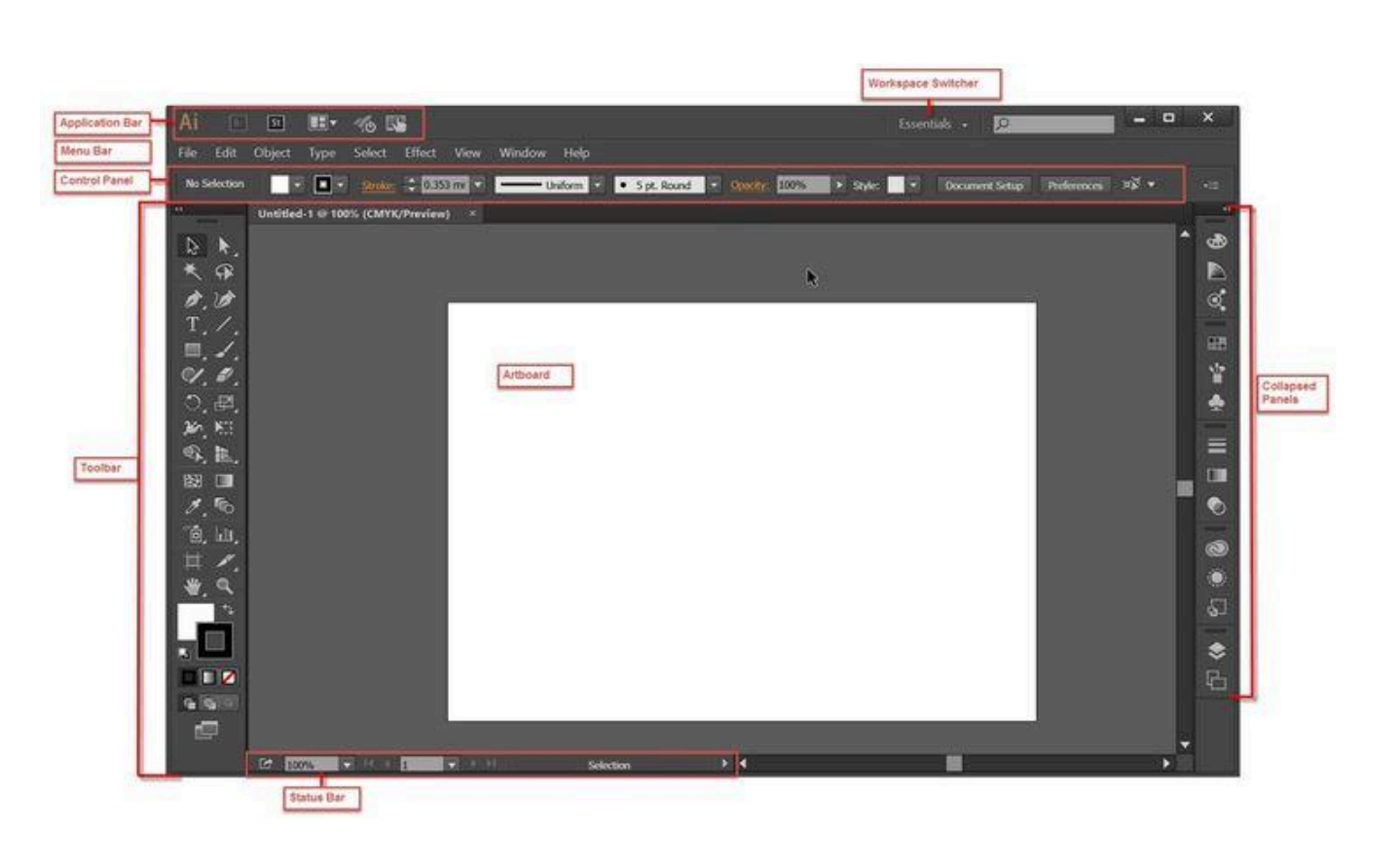Viewport: 1400px width, 866px height.
Task: Open the Stroke panel icon on right
Action: (x=1216, y=446)
